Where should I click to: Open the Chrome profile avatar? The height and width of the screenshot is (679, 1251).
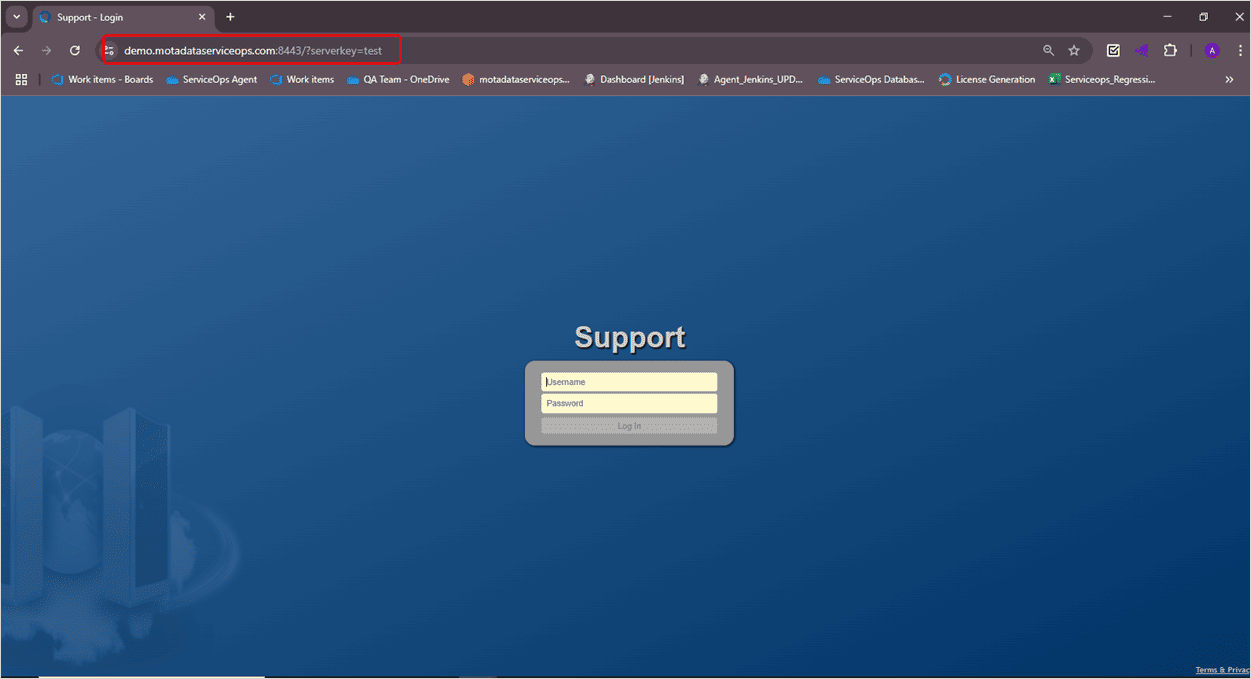(x=1212, y=50)
